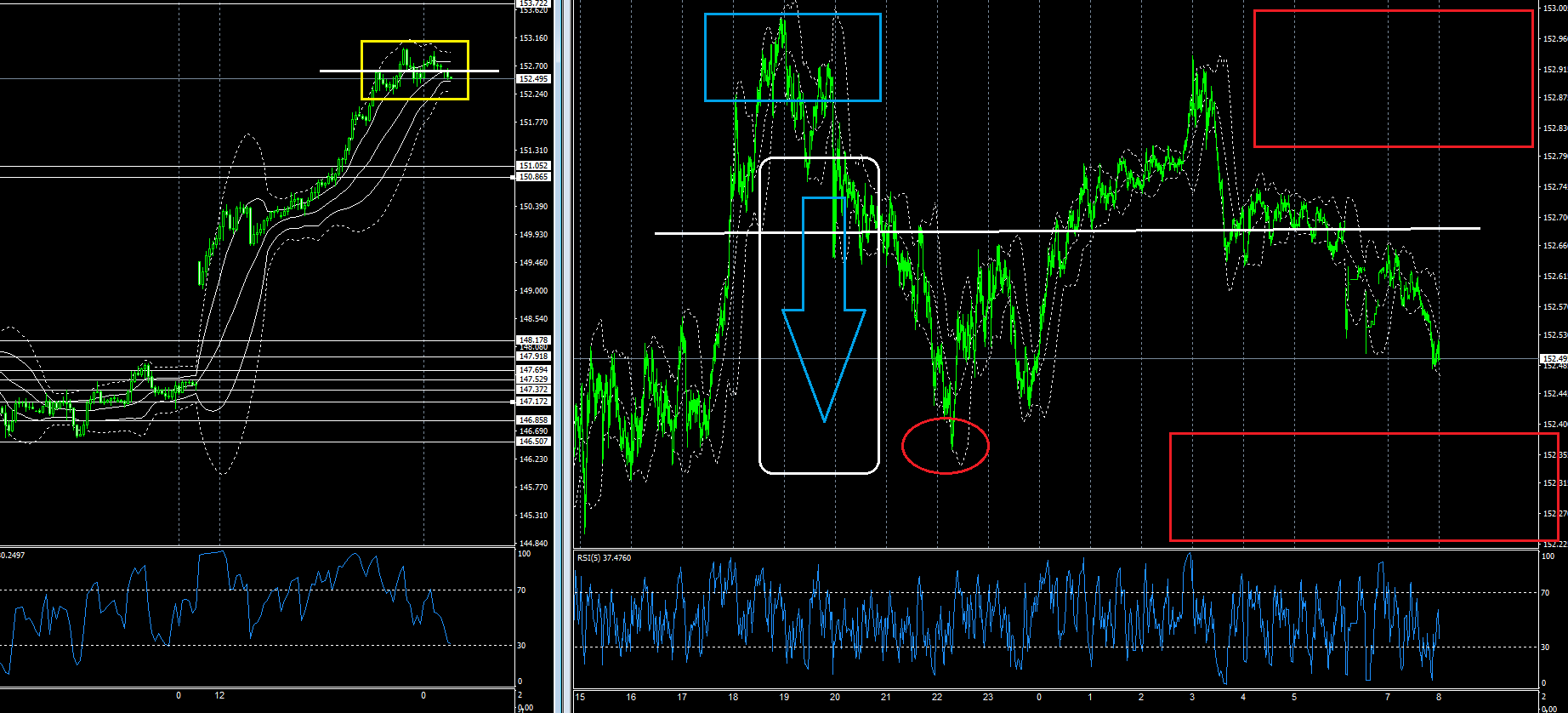Click the 70 level on left RSI scale

click(x=522, y=590)
